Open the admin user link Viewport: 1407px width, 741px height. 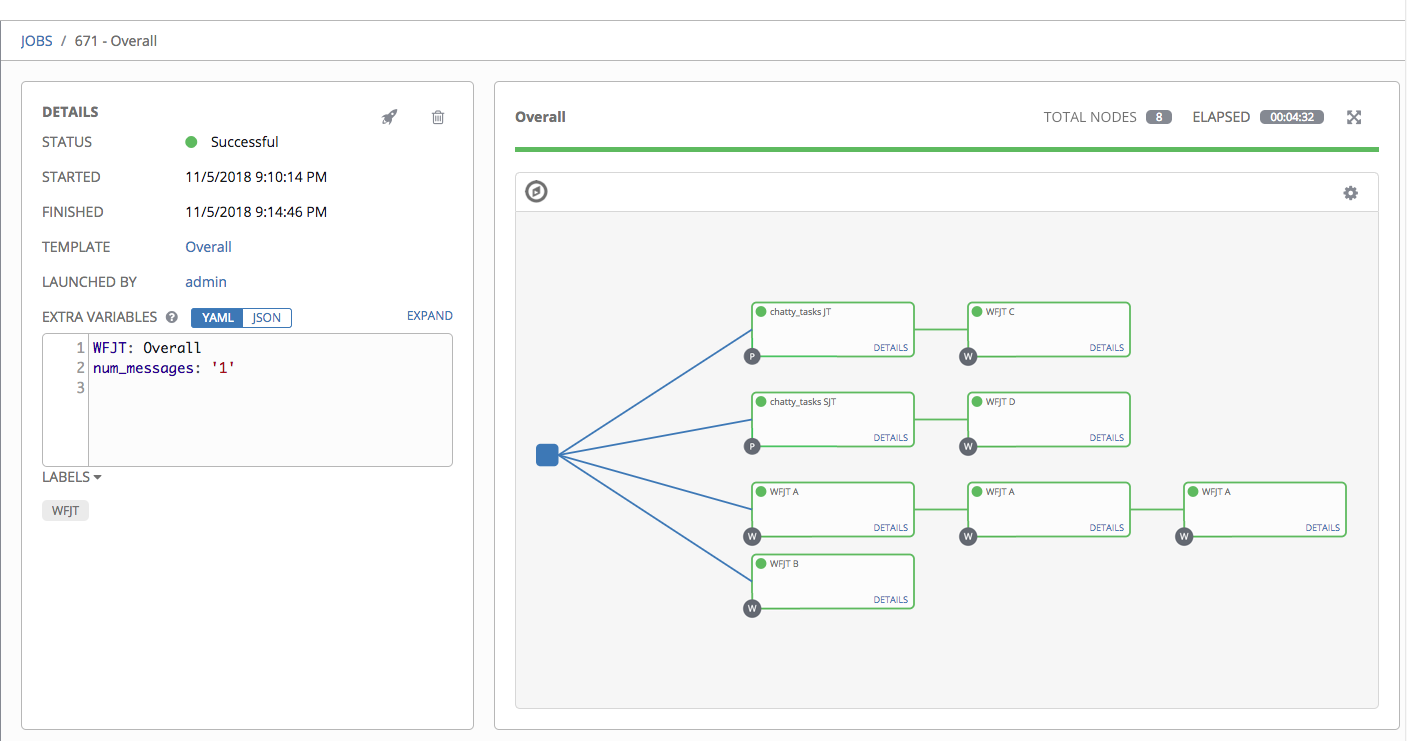point(206,282)
